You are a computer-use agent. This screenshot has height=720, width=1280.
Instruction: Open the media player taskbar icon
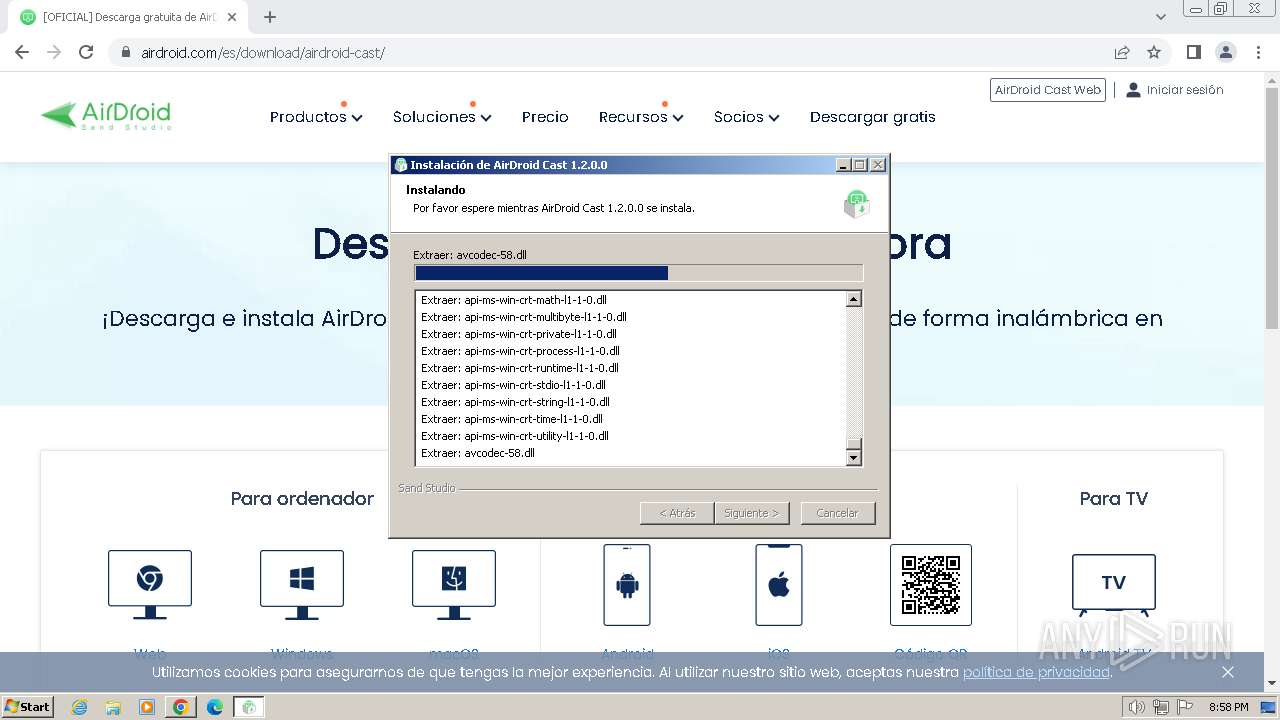tap(147, 707)
